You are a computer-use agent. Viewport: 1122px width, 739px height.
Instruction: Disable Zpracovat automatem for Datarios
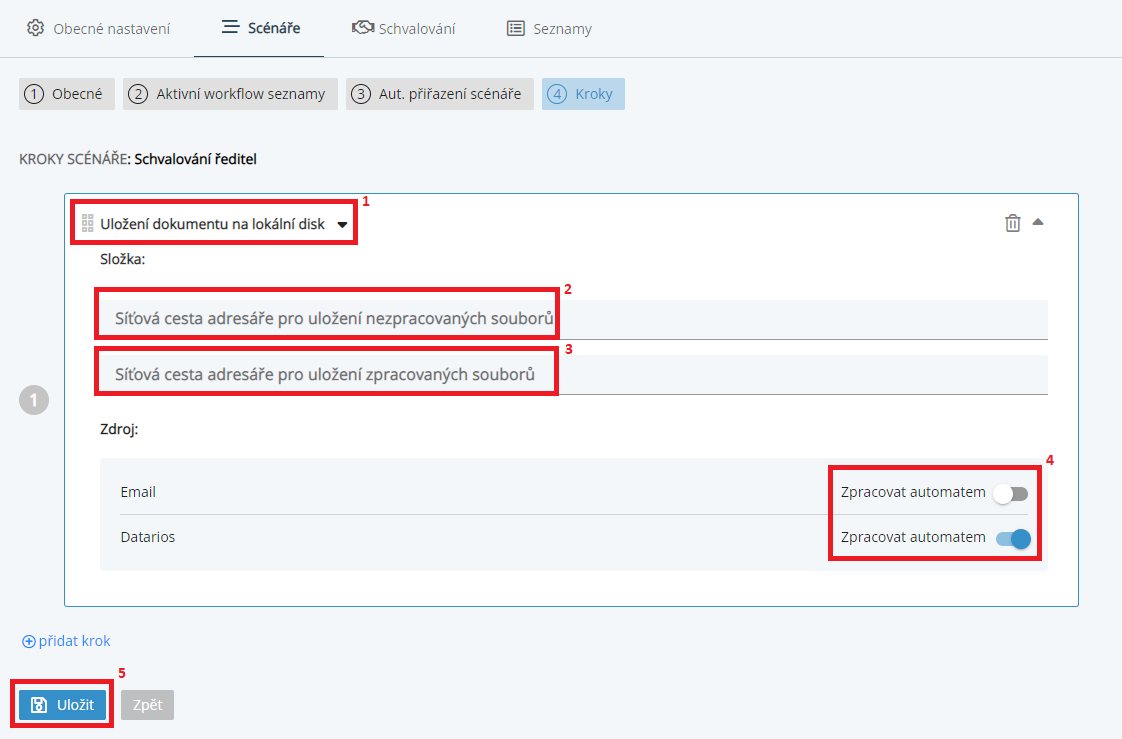point(1012,539)
